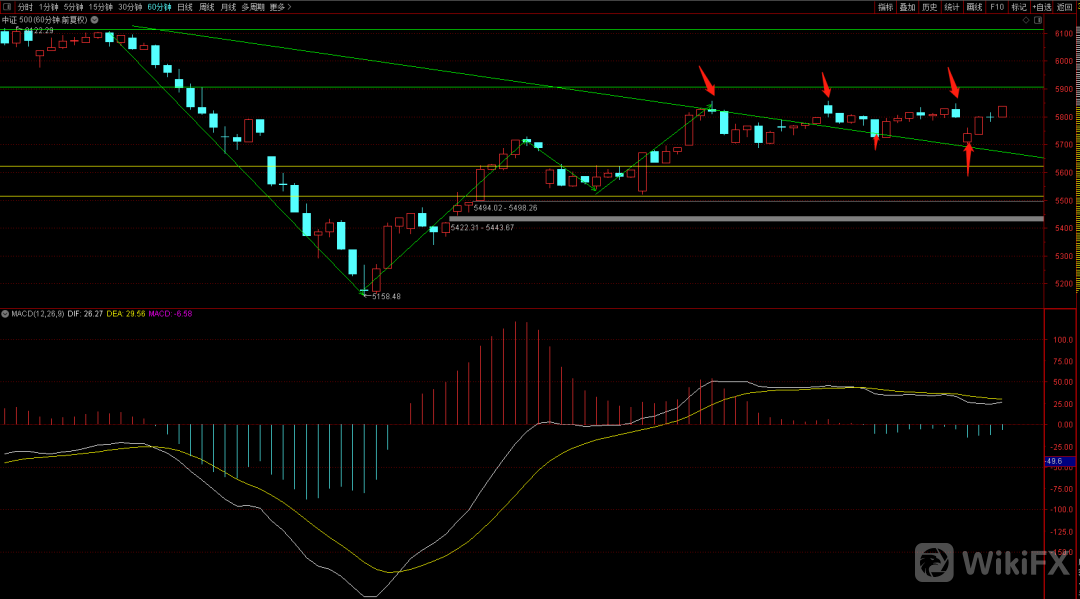Add to watchlist with +自选
Image resolution: width=1080 pixels, height=599 pixels.
1043,7
